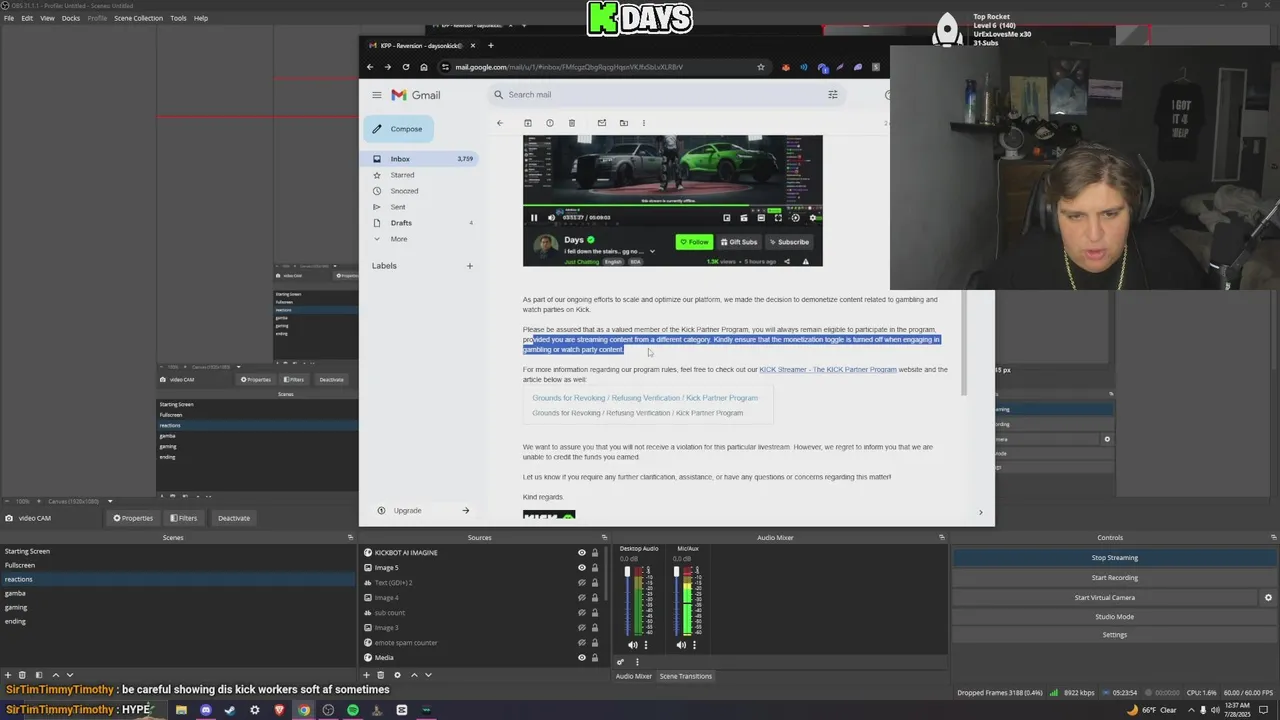
Task: Expand stream title chevron under Days
Action: tap(652, 251)
